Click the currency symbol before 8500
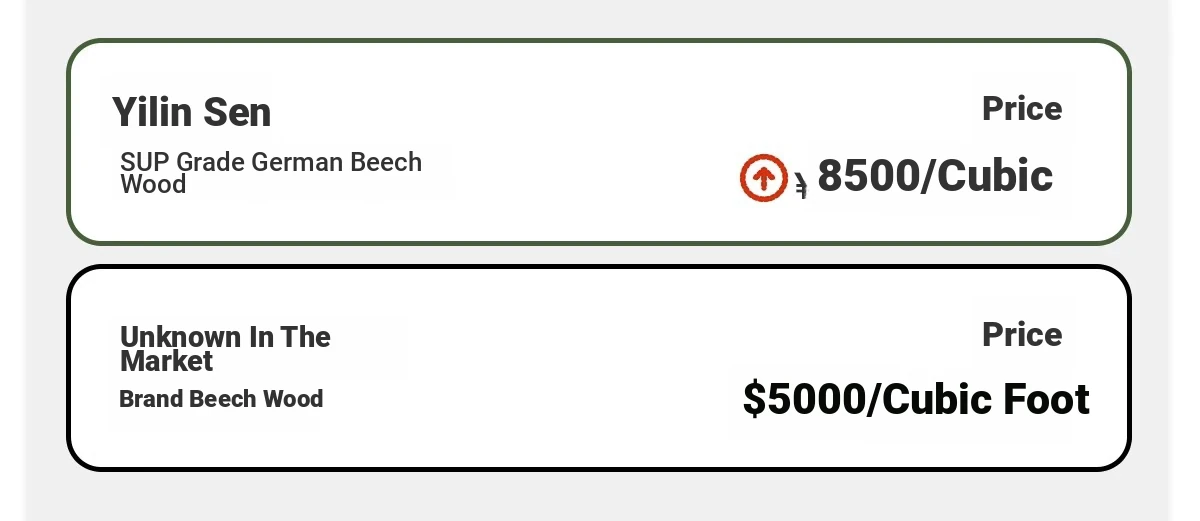This screenshot has width=1200, height=521. click(x=801, y=184)
